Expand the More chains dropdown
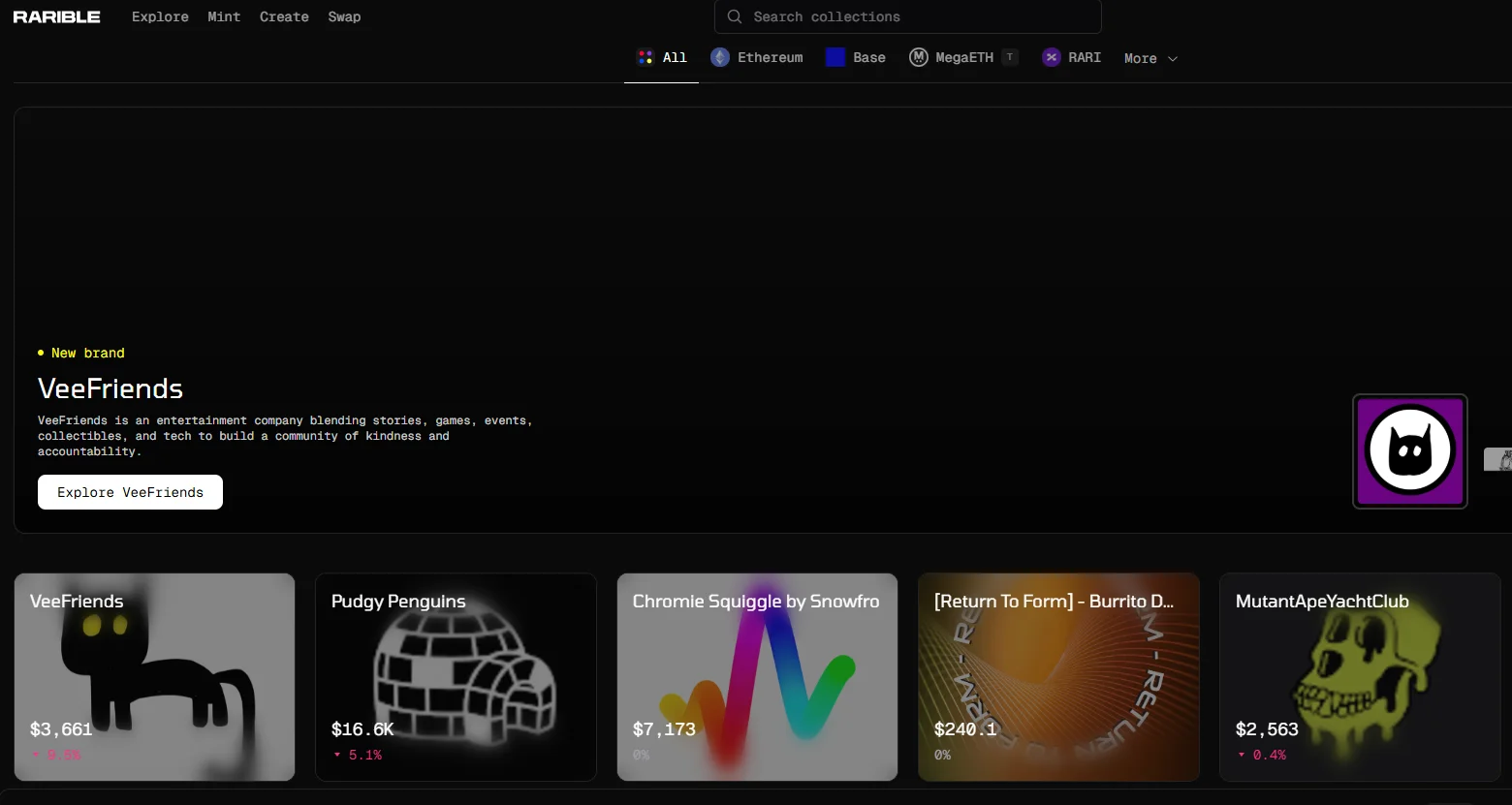The height and width of the screenshot is (805, 1512). (x=1141, y=58)
